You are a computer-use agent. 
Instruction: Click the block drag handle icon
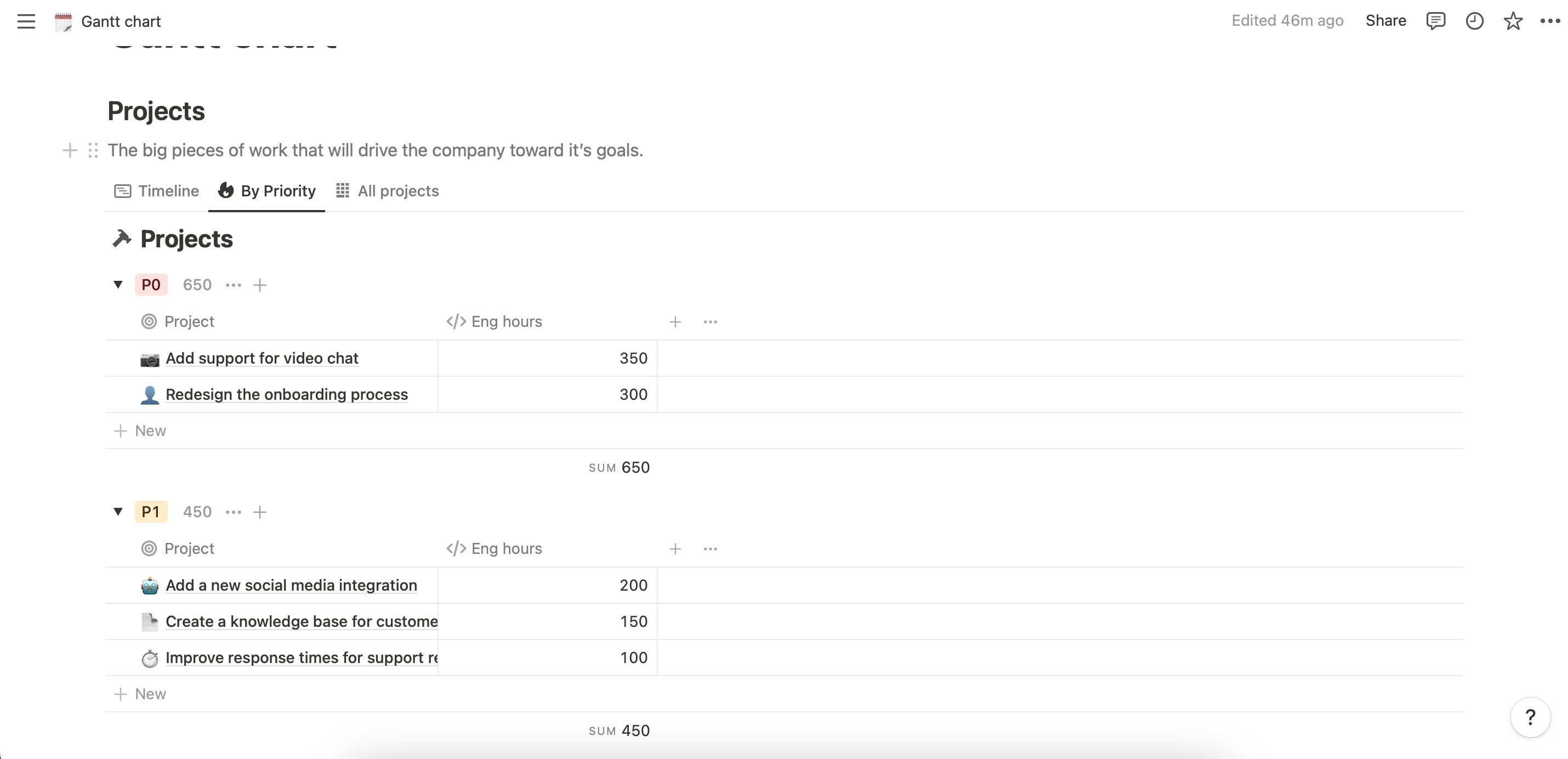click(93, 150)
